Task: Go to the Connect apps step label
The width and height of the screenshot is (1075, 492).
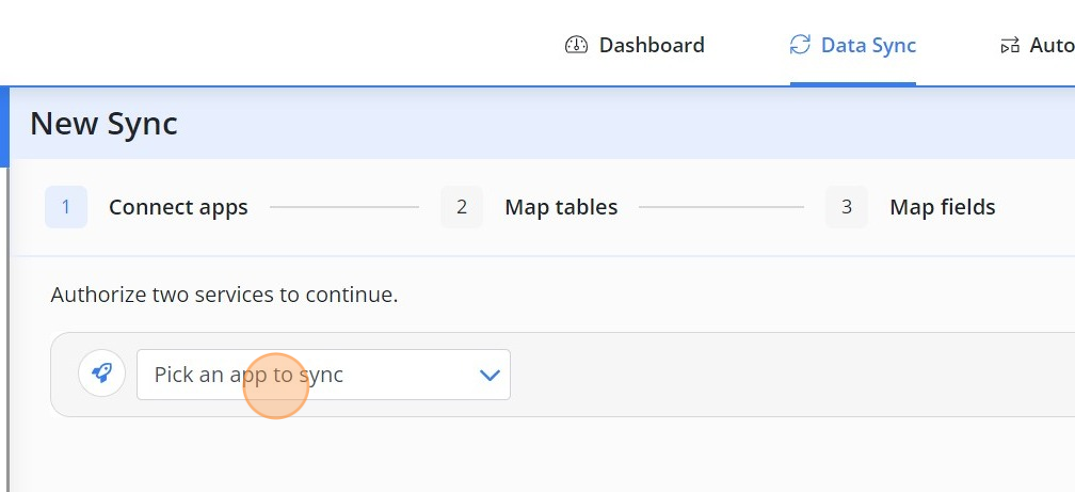Action: [x=178, y=207]
